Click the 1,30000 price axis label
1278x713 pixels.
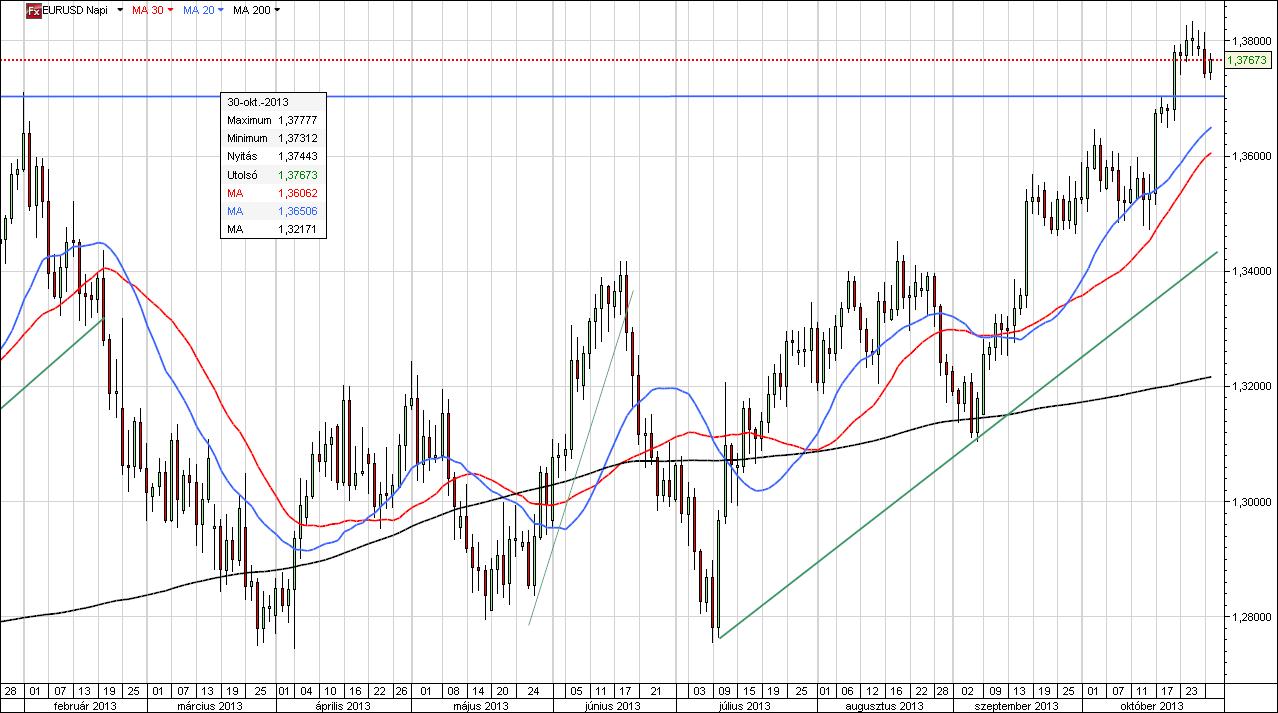point(1251,501)
